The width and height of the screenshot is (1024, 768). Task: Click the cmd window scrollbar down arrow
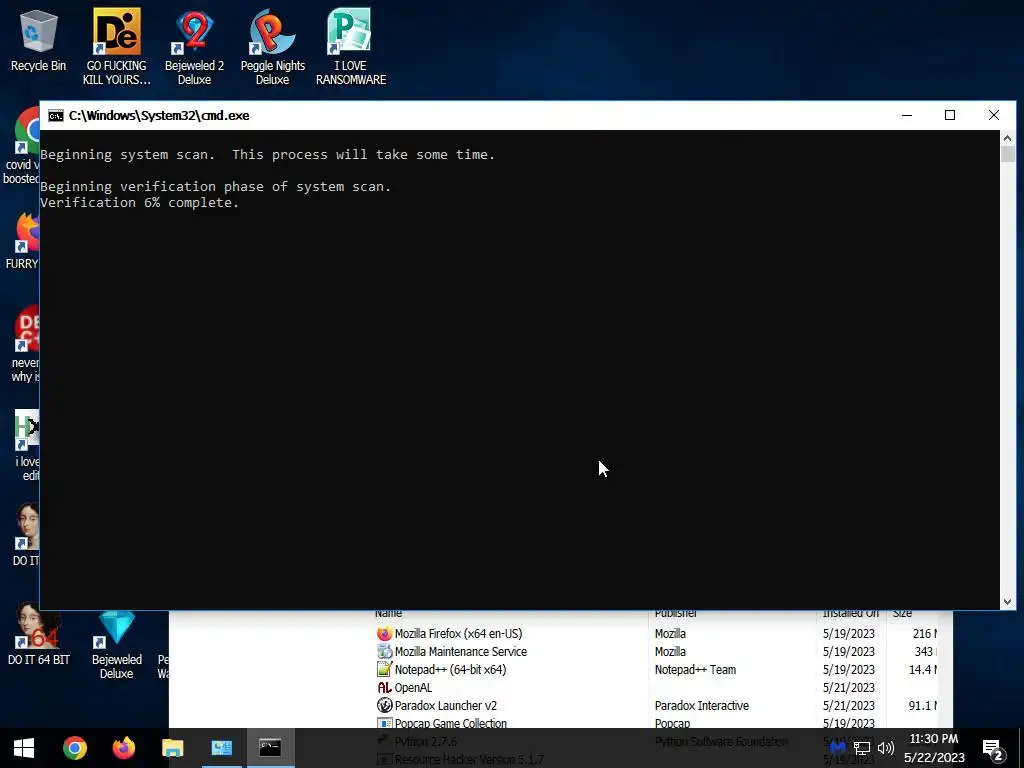pos(1008,601)
